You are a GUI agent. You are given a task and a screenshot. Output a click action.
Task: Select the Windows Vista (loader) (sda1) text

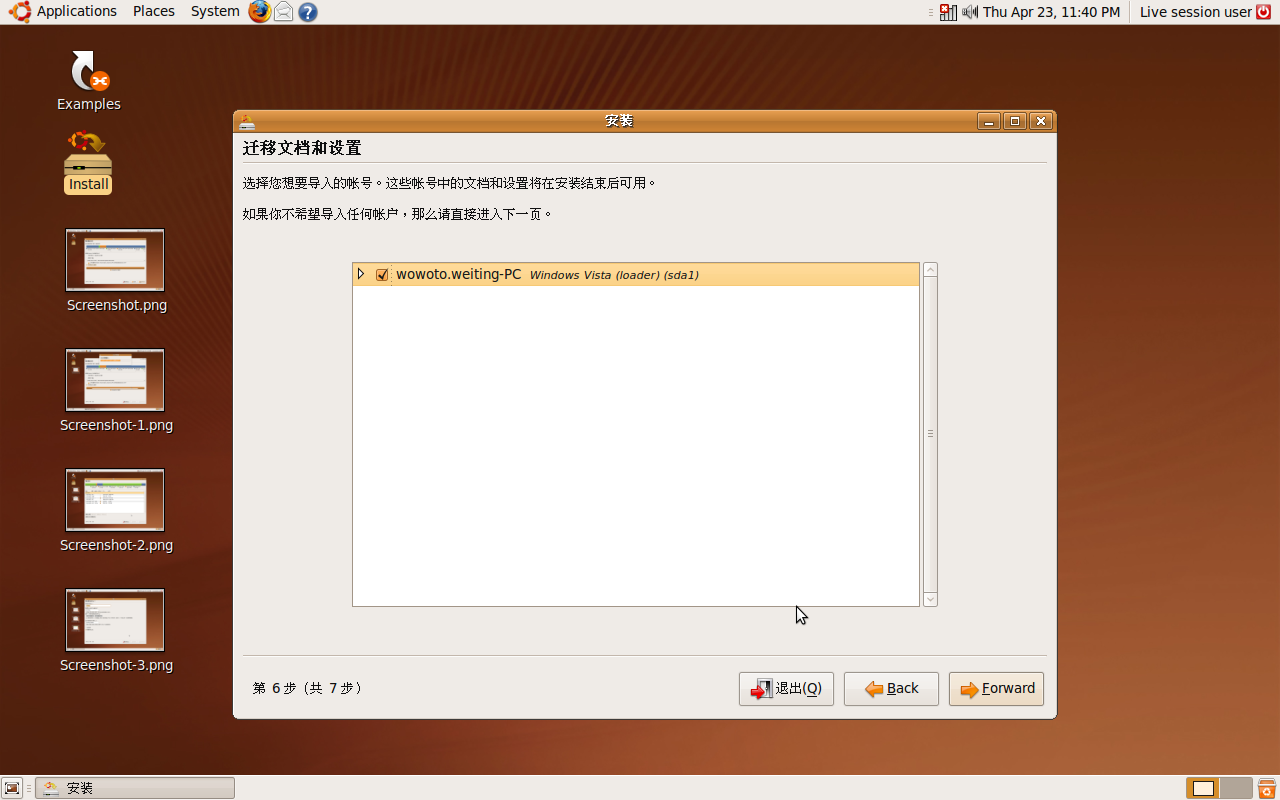(614, 275)
